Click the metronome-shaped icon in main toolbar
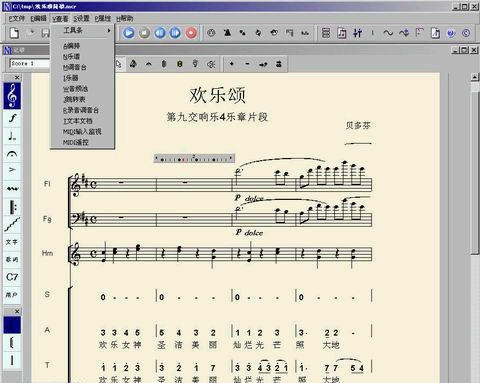This screenshot has height=383, width=480. coord(227,33)
